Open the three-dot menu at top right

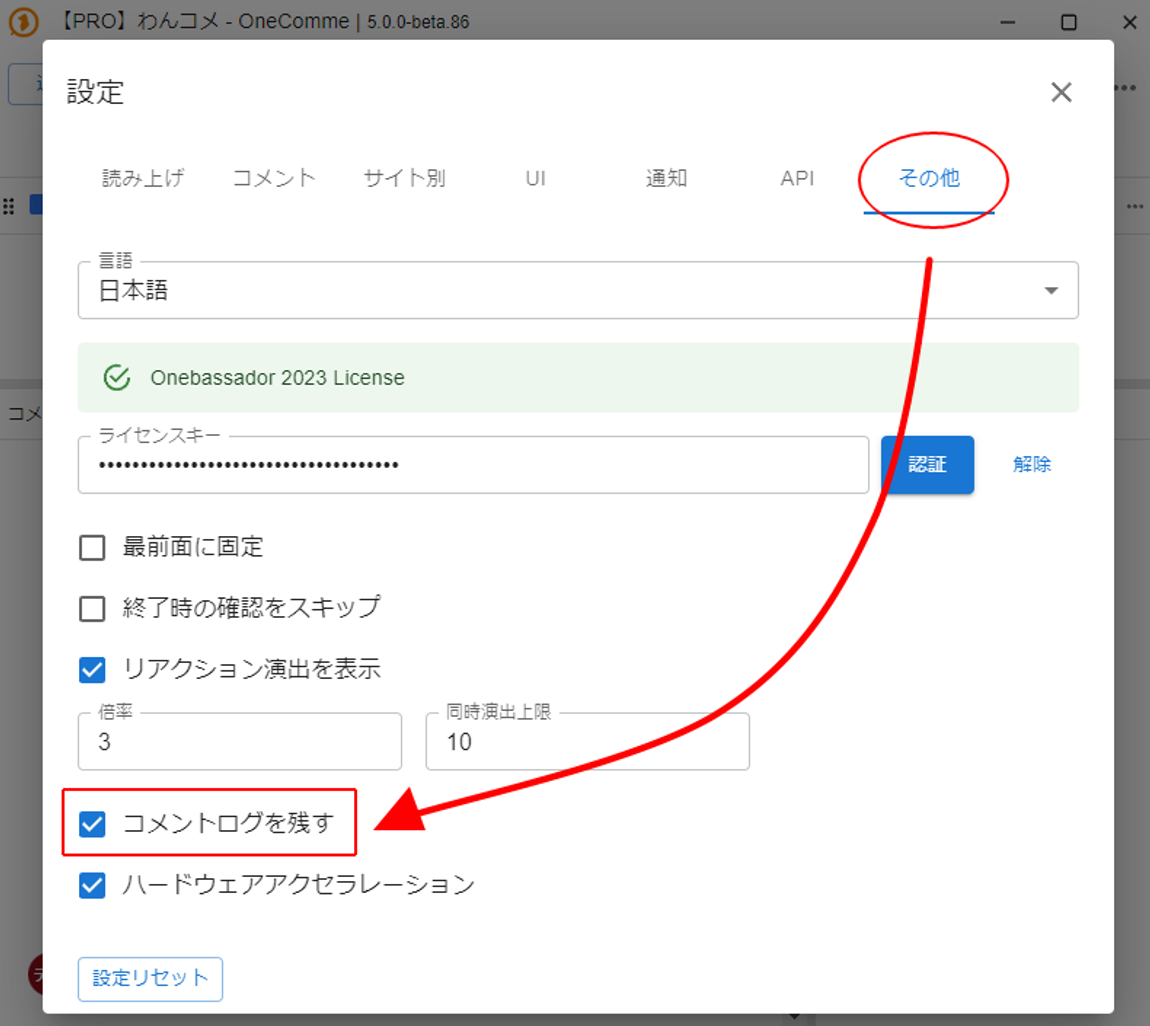tap(1126, 88)
